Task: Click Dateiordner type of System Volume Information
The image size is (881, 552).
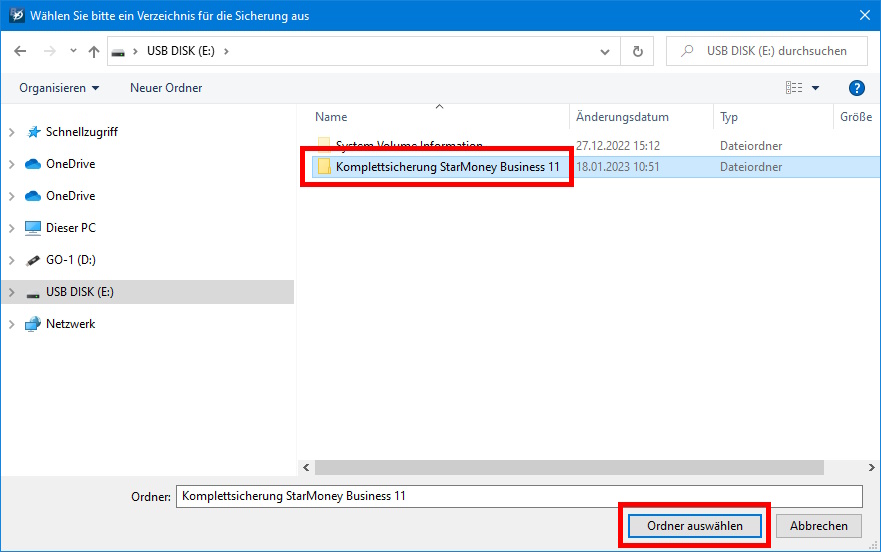Action: coord(751,146)
